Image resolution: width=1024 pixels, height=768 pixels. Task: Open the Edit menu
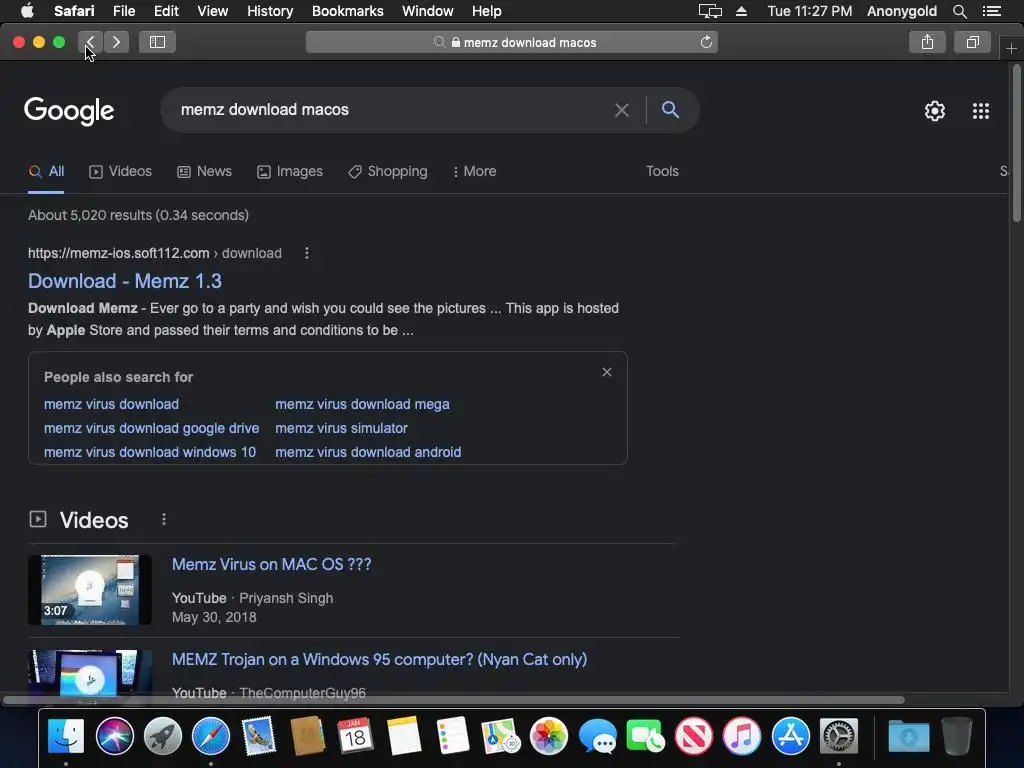(x=166, y=11)
